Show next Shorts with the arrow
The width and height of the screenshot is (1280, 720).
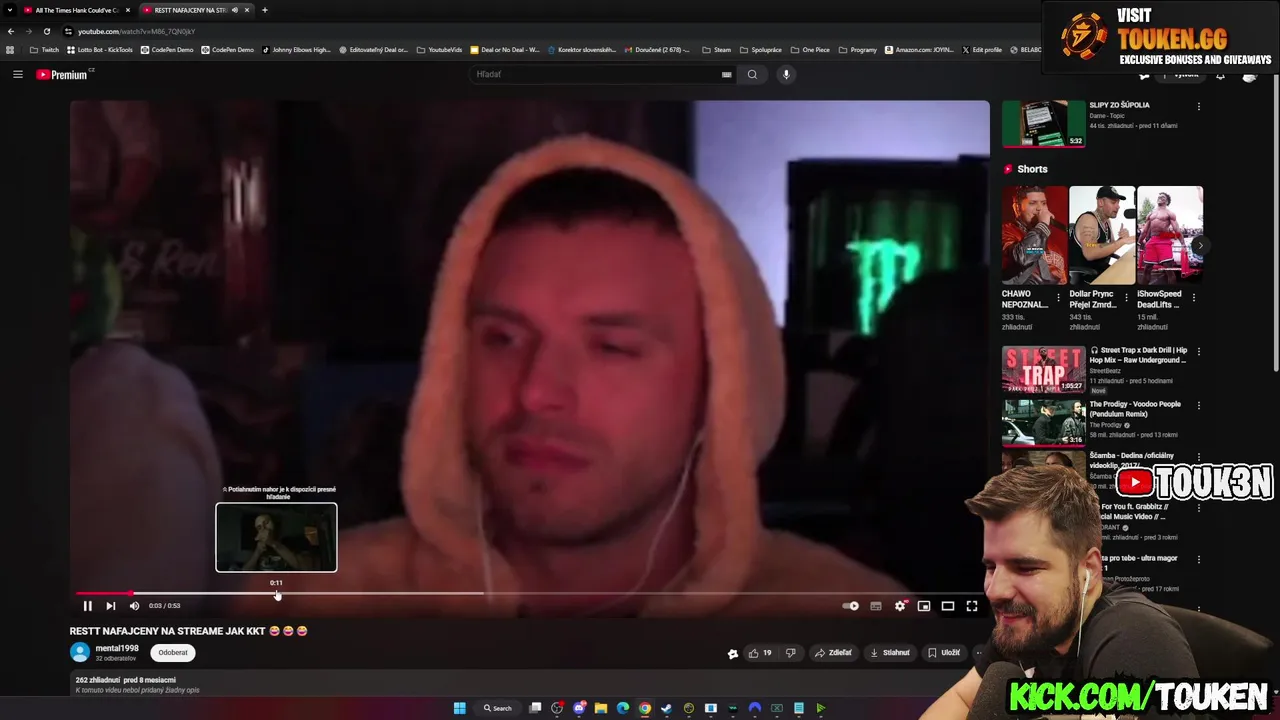coord(1201,245)
